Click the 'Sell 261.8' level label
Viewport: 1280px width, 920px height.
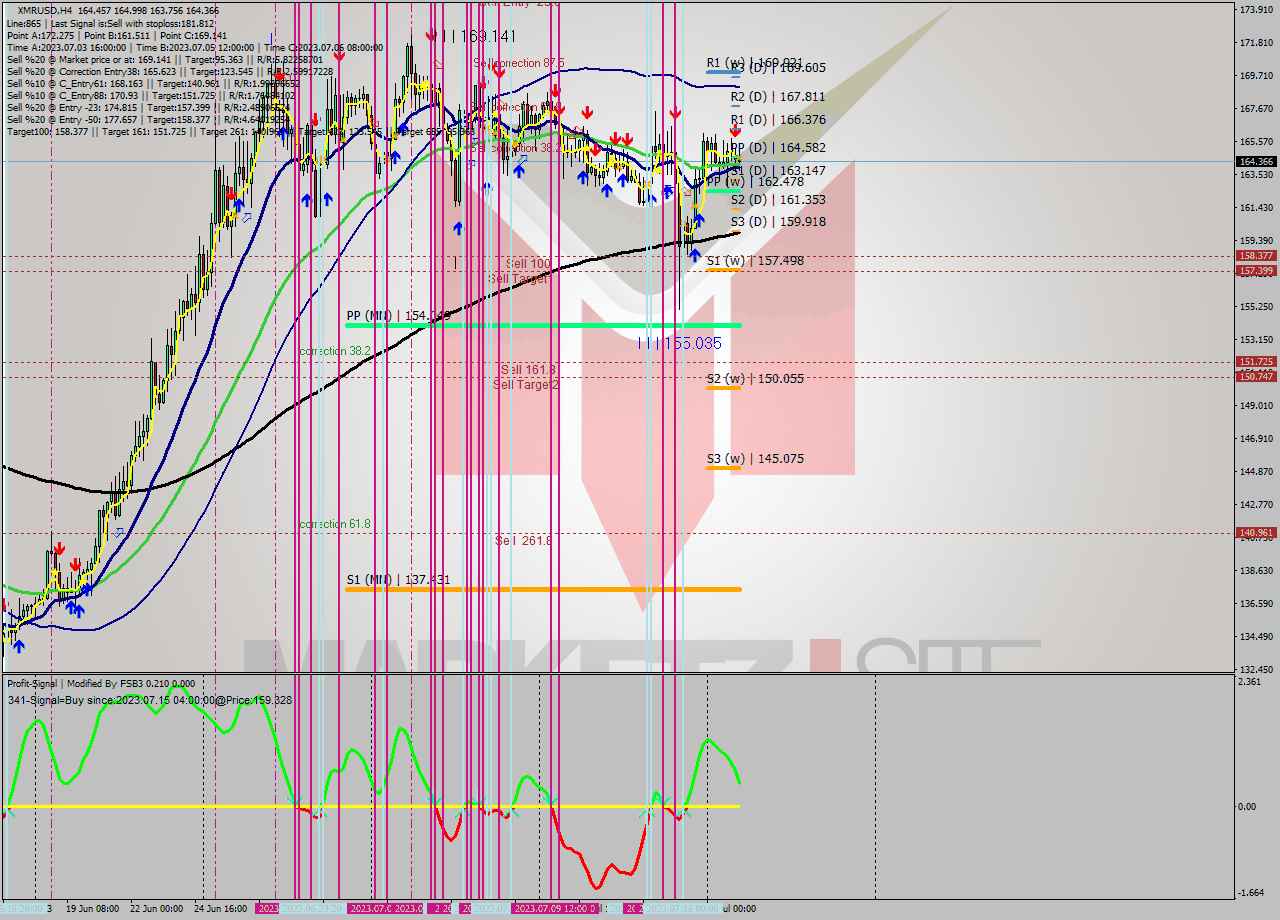524,541
